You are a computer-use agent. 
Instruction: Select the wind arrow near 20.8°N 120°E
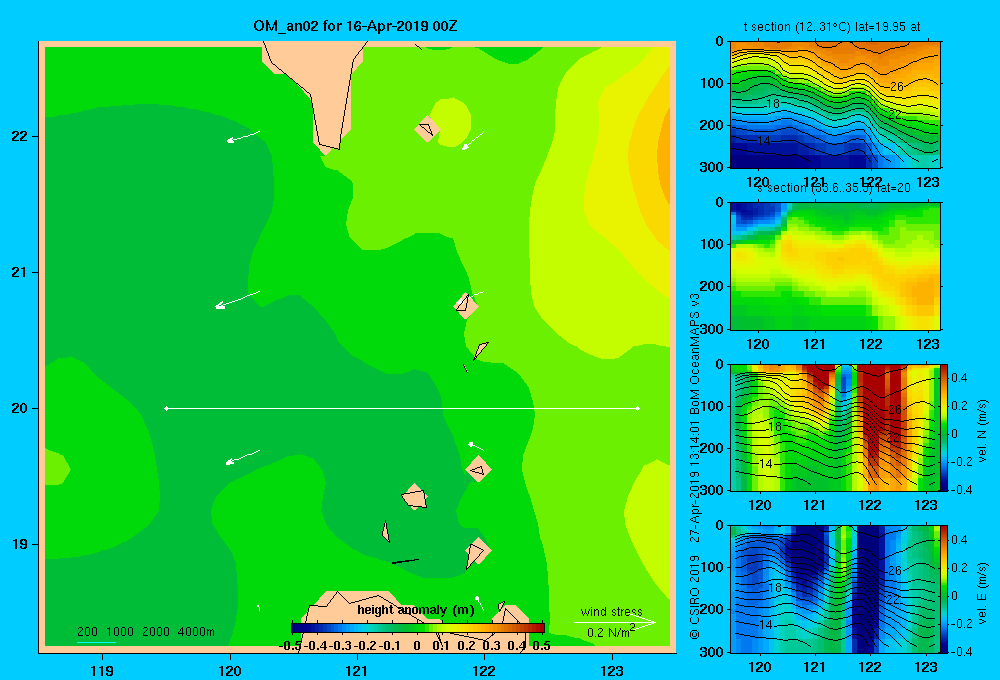coord(237,300)
